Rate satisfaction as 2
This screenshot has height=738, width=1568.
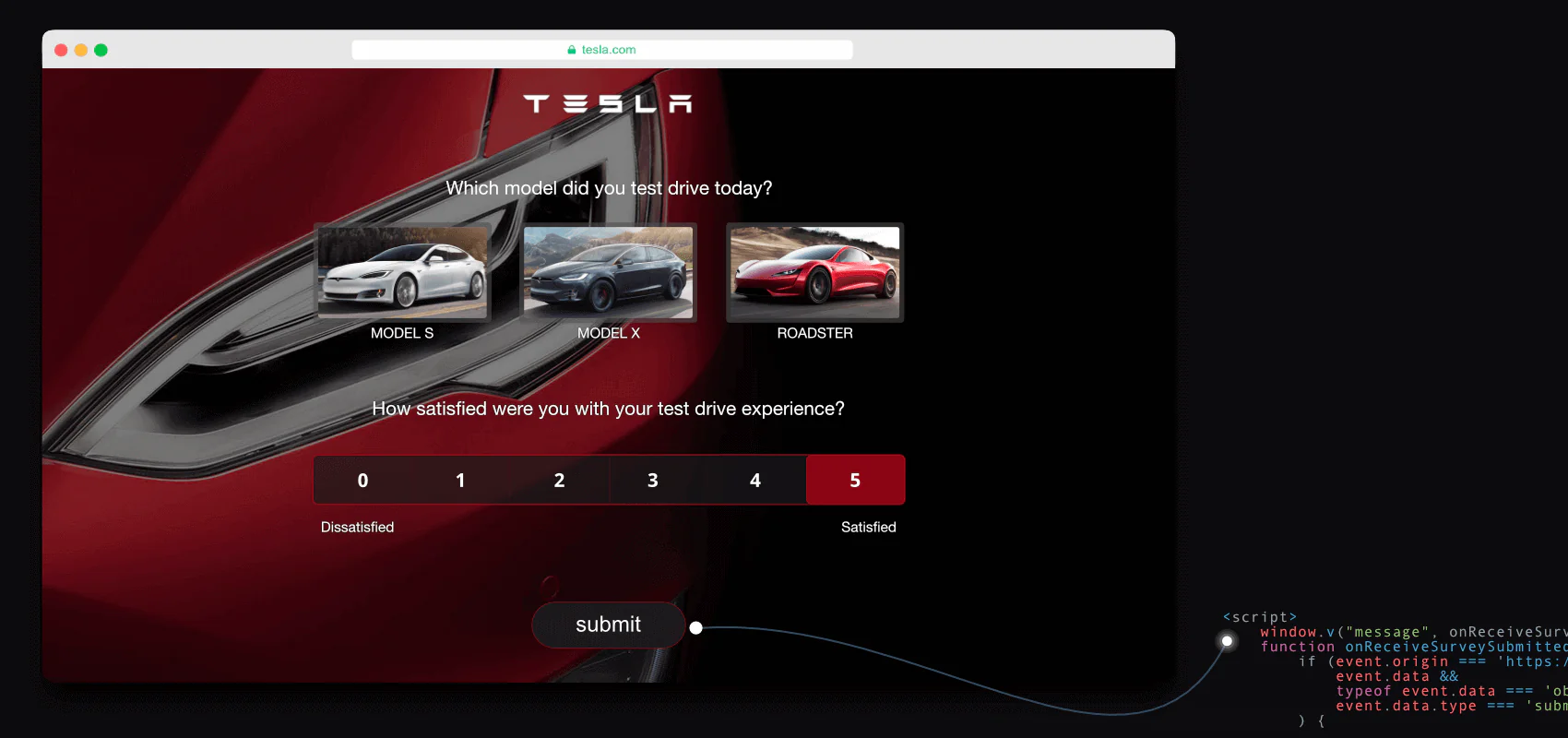click(x=559, y=480)
